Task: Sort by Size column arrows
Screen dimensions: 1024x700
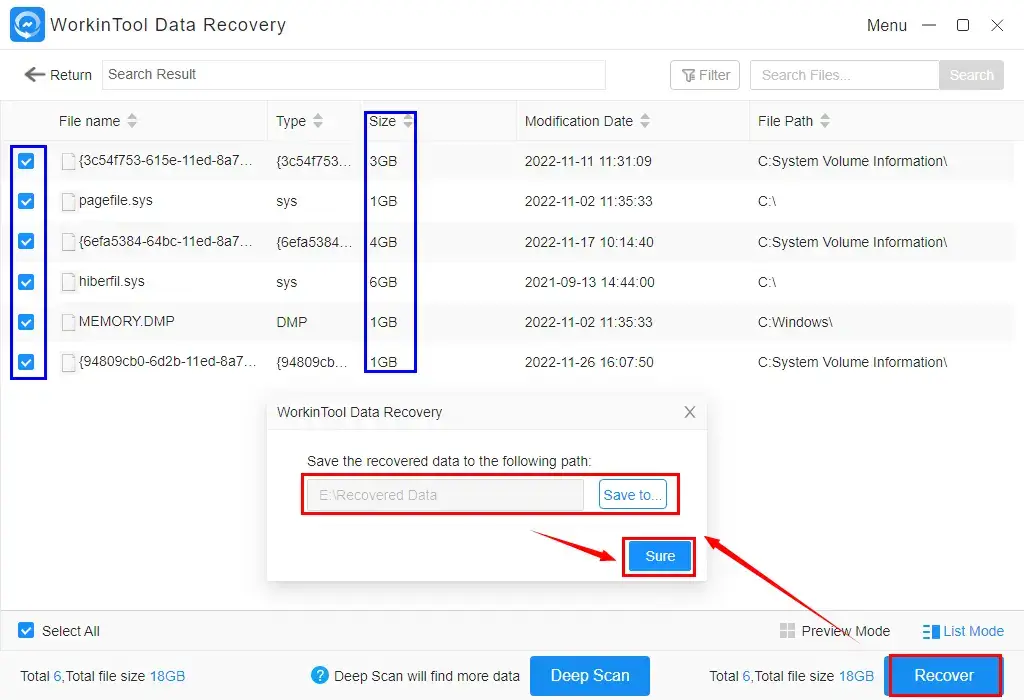Action: pyautogui.click(x=408, y=121)
